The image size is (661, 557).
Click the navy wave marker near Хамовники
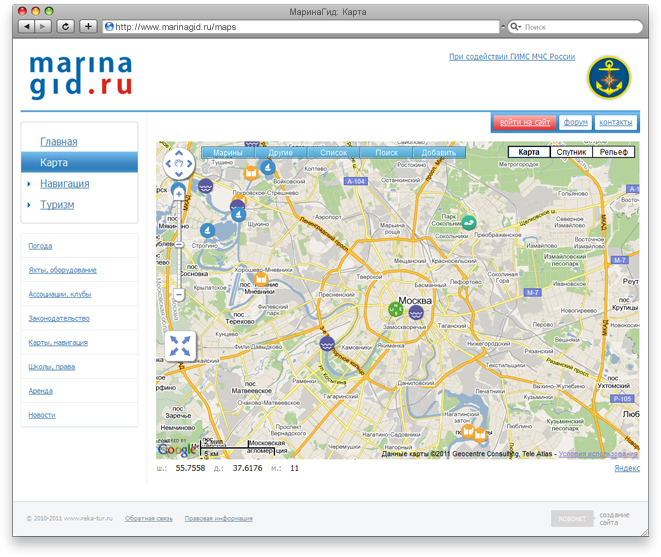click(327, 344)
